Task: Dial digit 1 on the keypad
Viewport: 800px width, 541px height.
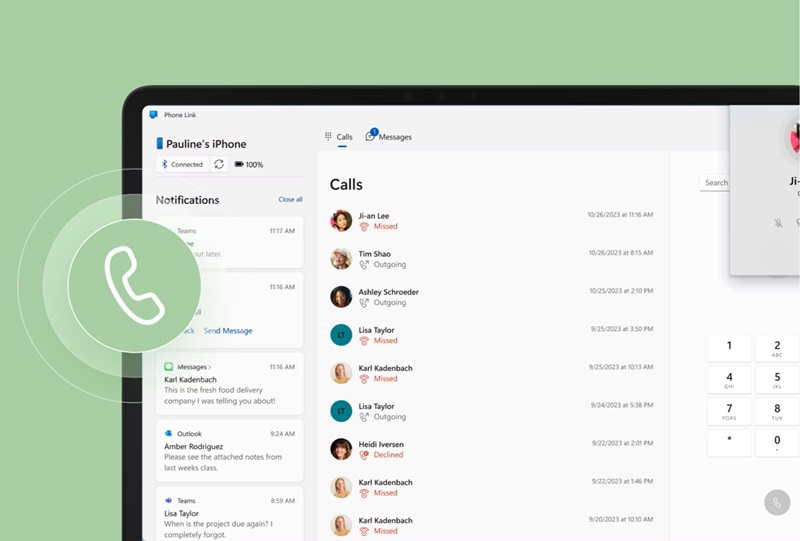Action: pos(729,348)
